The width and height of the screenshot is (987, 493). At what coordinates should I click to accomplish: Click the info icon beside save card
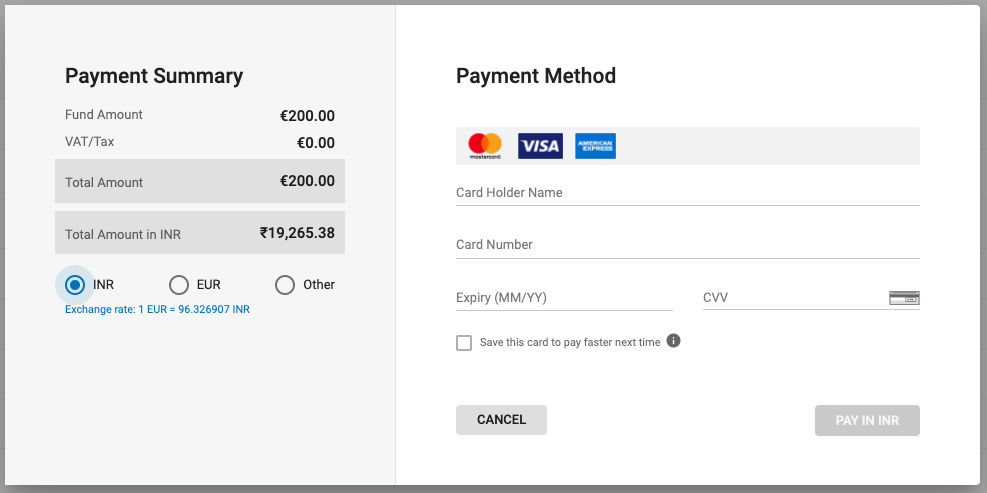674,341
